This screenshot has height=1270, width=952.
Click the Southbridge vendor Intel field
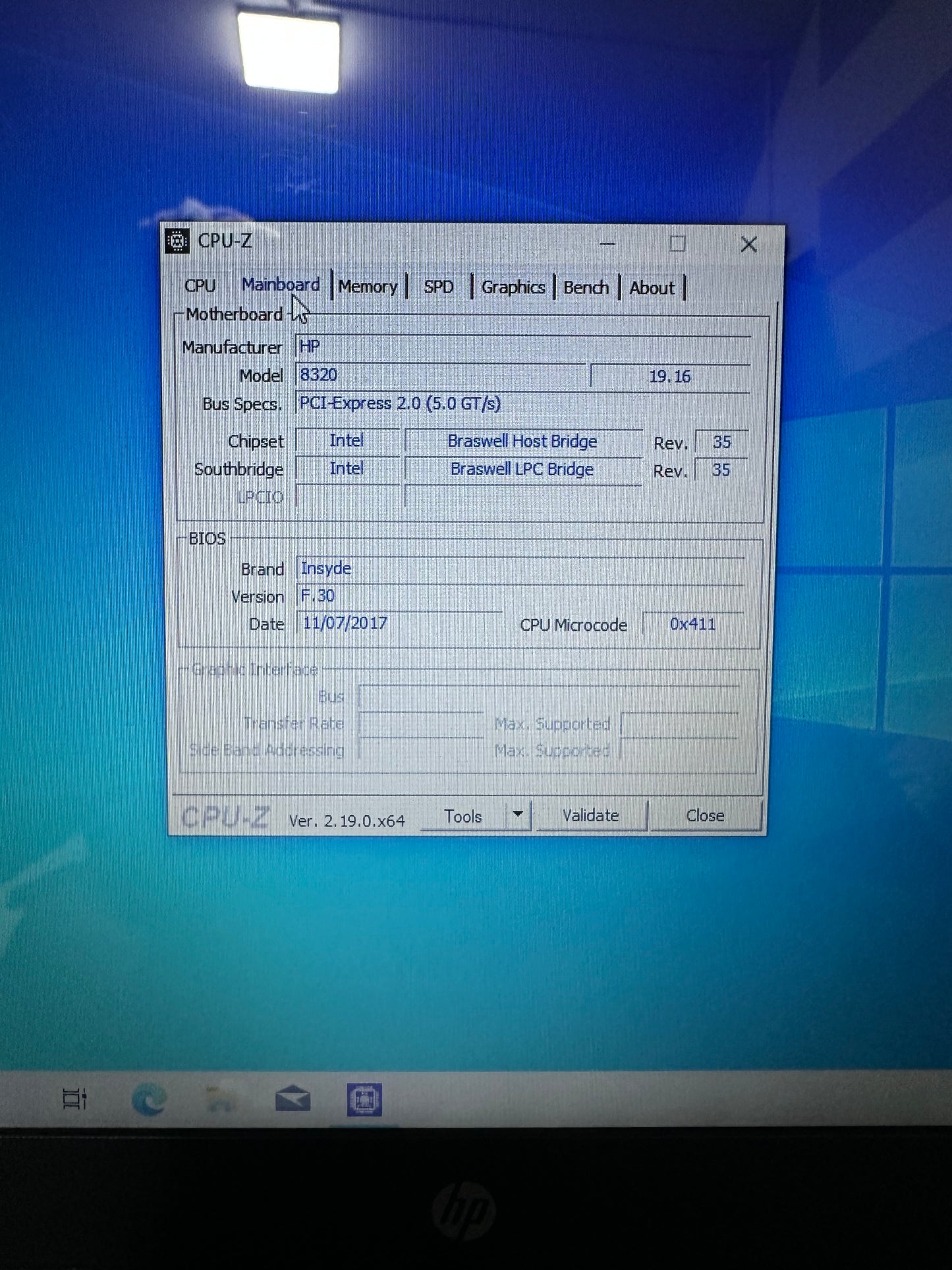point(347,469)
